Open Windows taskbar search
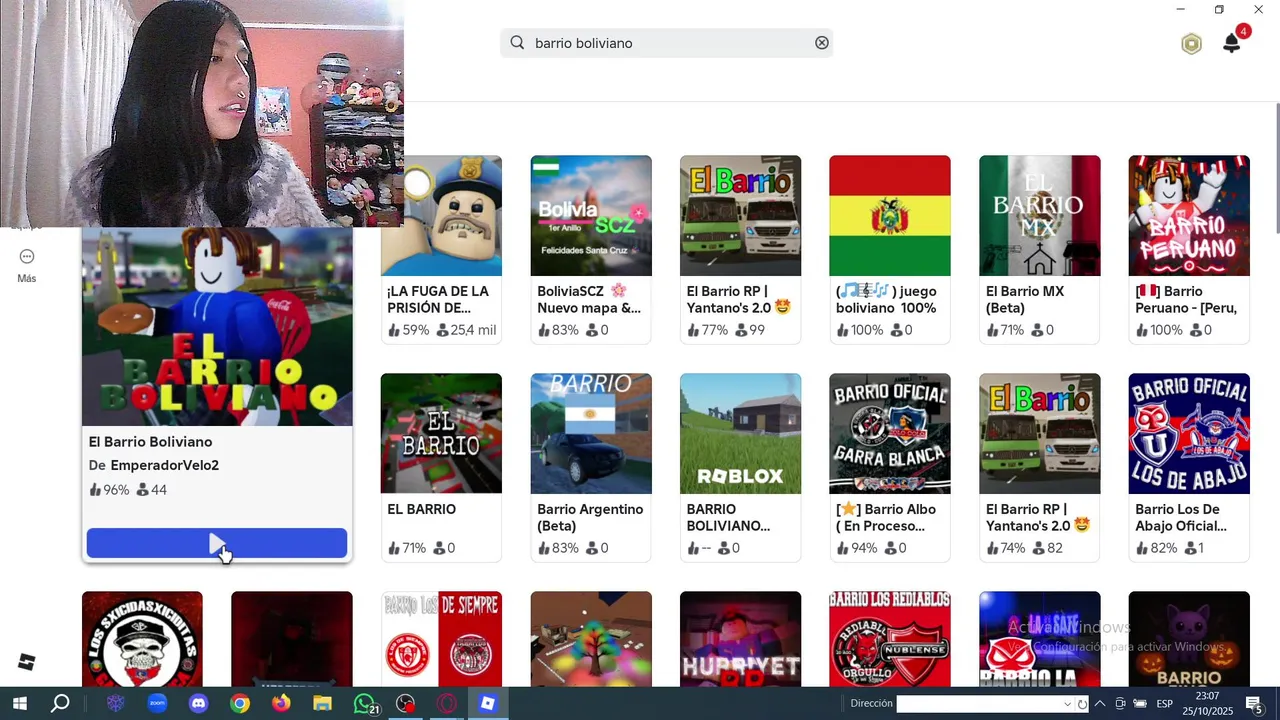This screenshot has width=1280, height=720. 60,703
